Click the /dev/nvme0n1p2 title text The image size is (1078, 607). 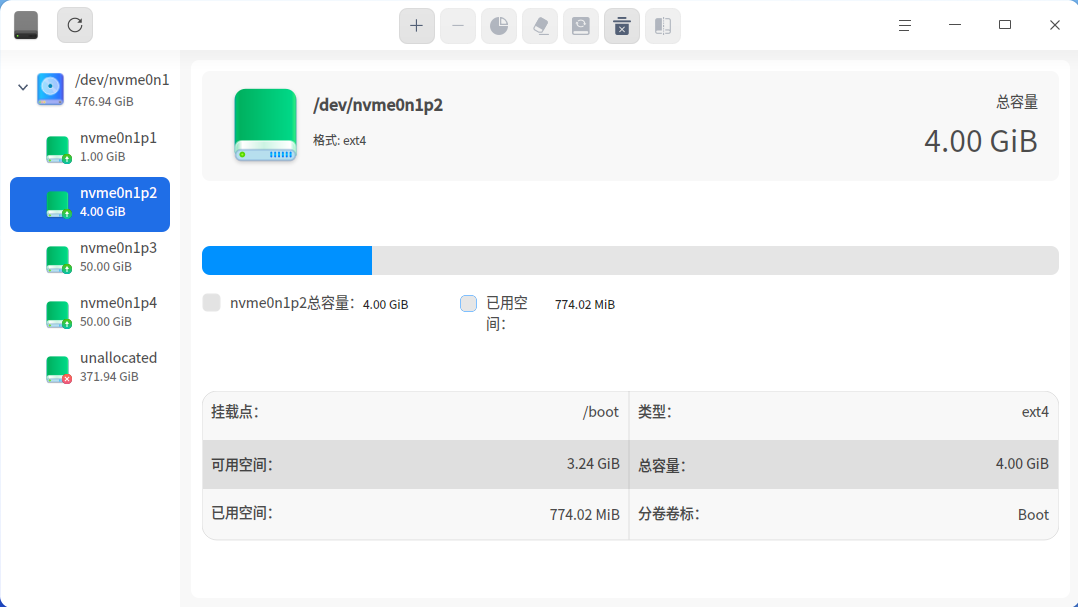click(378, 105)
